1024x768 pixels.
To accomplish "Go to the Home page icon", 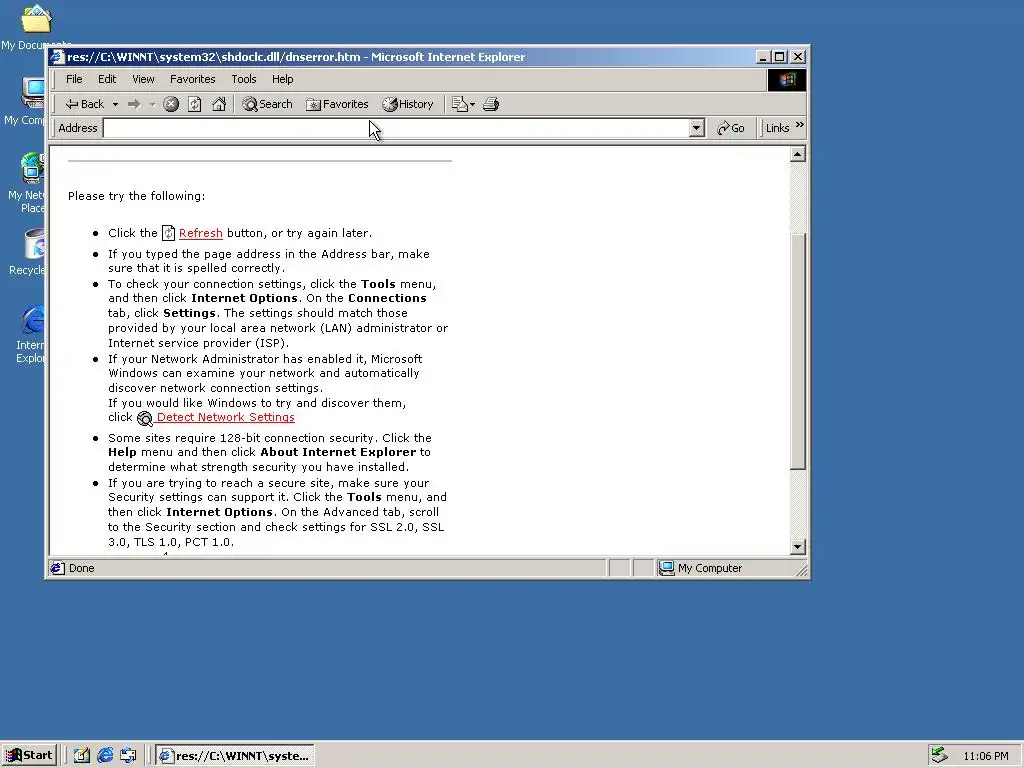I will (219, 104).
